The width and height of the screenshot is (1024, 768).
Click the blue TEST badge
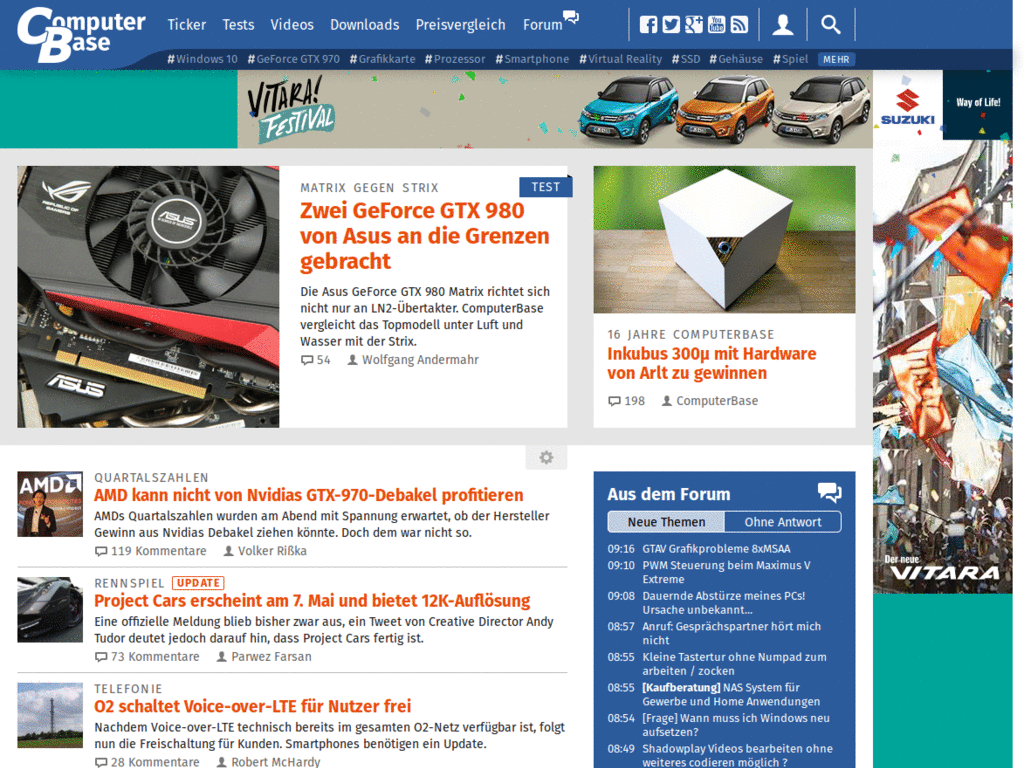click(545, 187)
